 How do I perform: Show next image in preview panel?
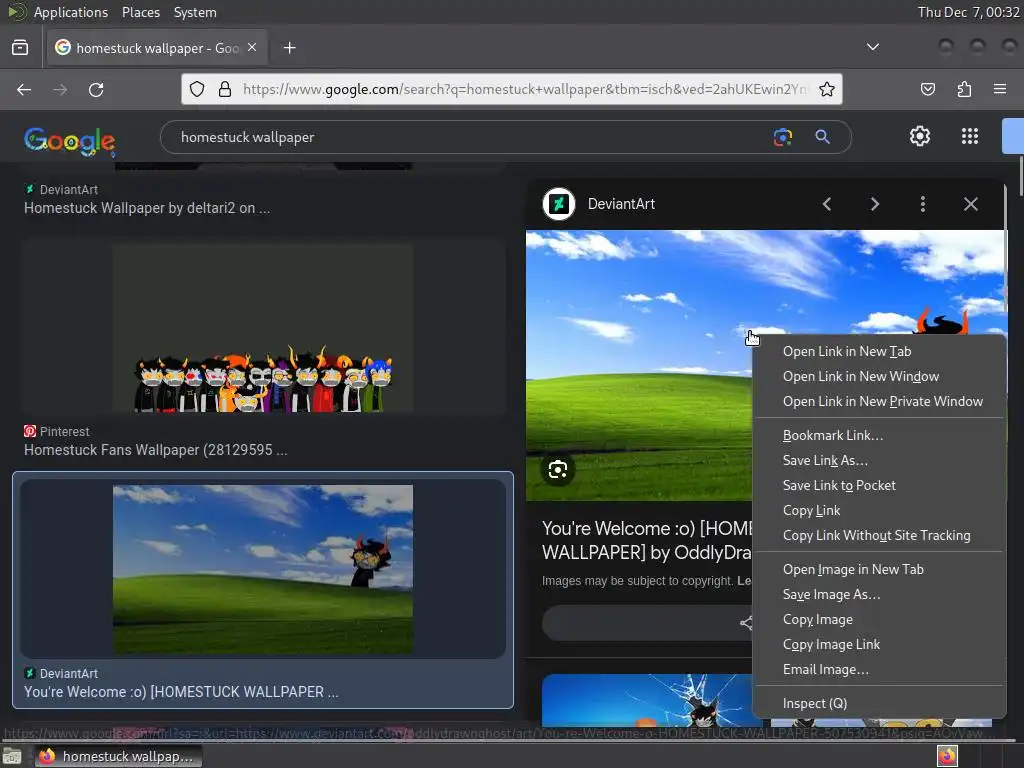(x=874, y=204)
